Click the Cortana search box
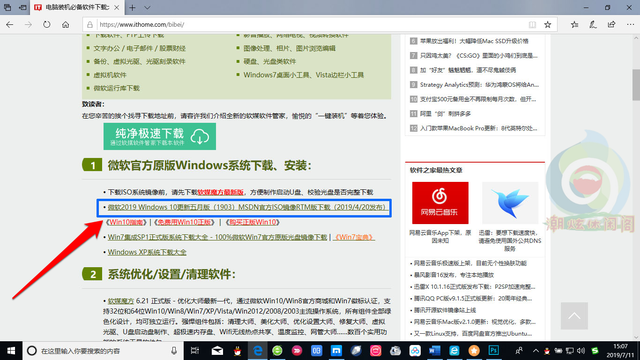Screen dimensions: 640x360 102,351
